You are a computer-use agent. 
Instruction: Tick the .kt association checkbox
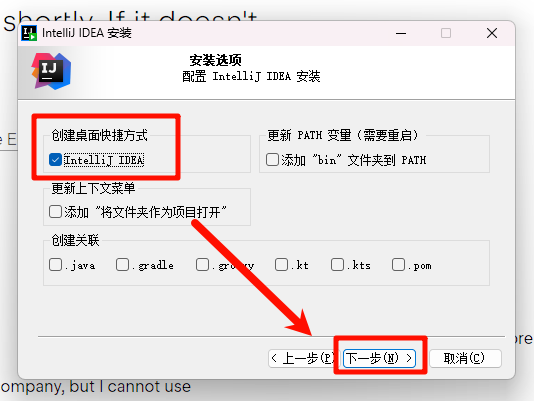[x=281, y=265]
